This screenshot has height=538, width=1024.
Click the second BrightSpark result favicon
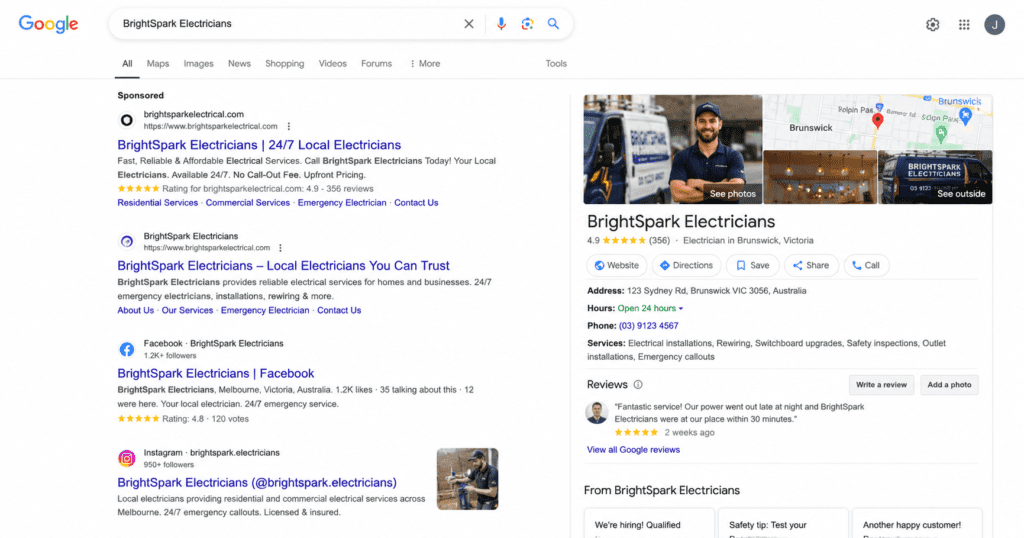click(127, 242)
